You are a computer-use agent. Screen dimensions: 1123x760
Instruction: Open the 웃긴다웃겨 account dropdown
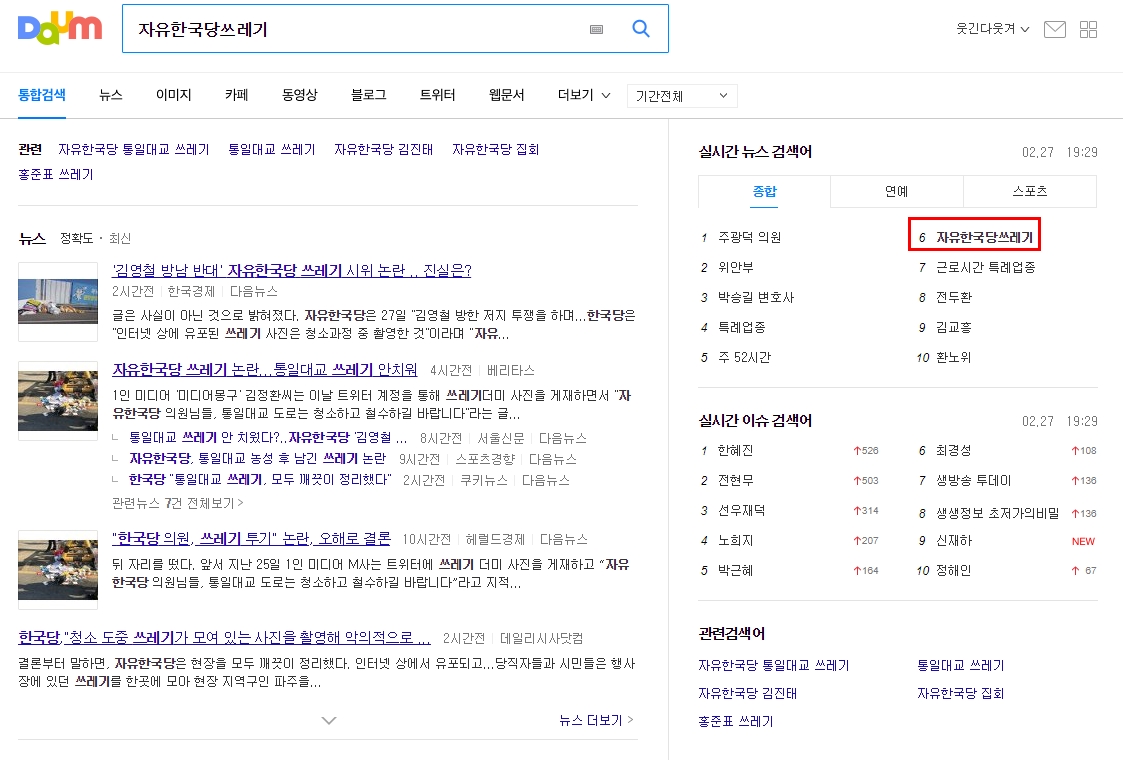pos(992,29)
